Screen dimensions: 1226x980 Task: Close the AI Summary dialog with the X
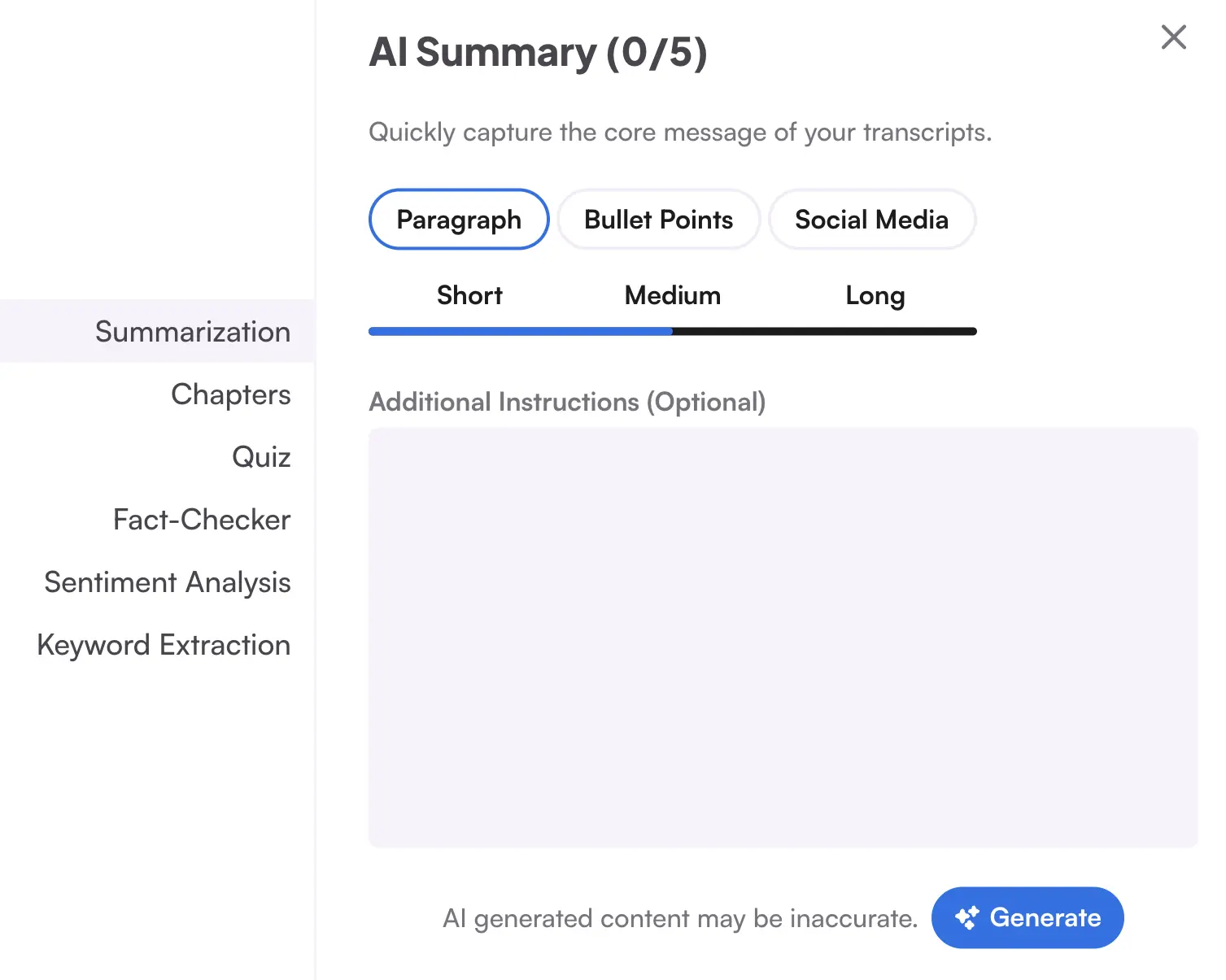(x=1173, y=37)
